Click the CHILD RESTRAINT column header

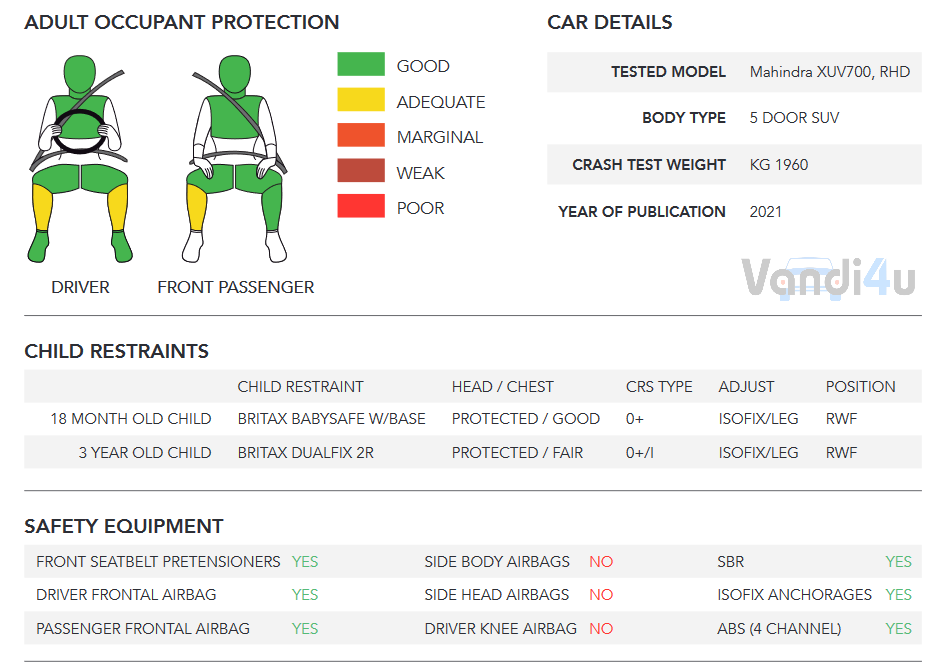pyautogui.click(x=300, y=387)
